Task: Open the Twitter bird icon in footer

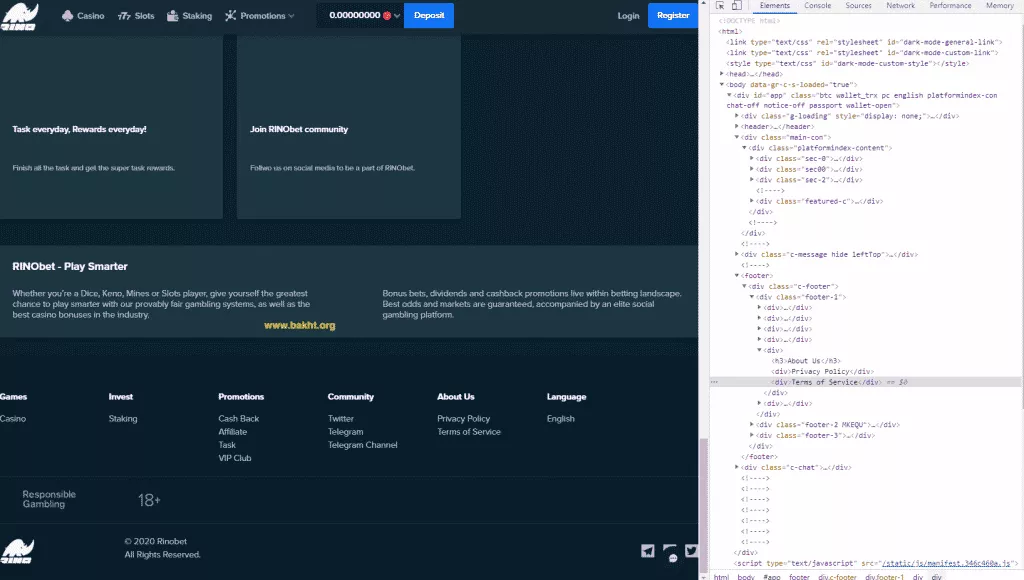Action: [691, 551]
